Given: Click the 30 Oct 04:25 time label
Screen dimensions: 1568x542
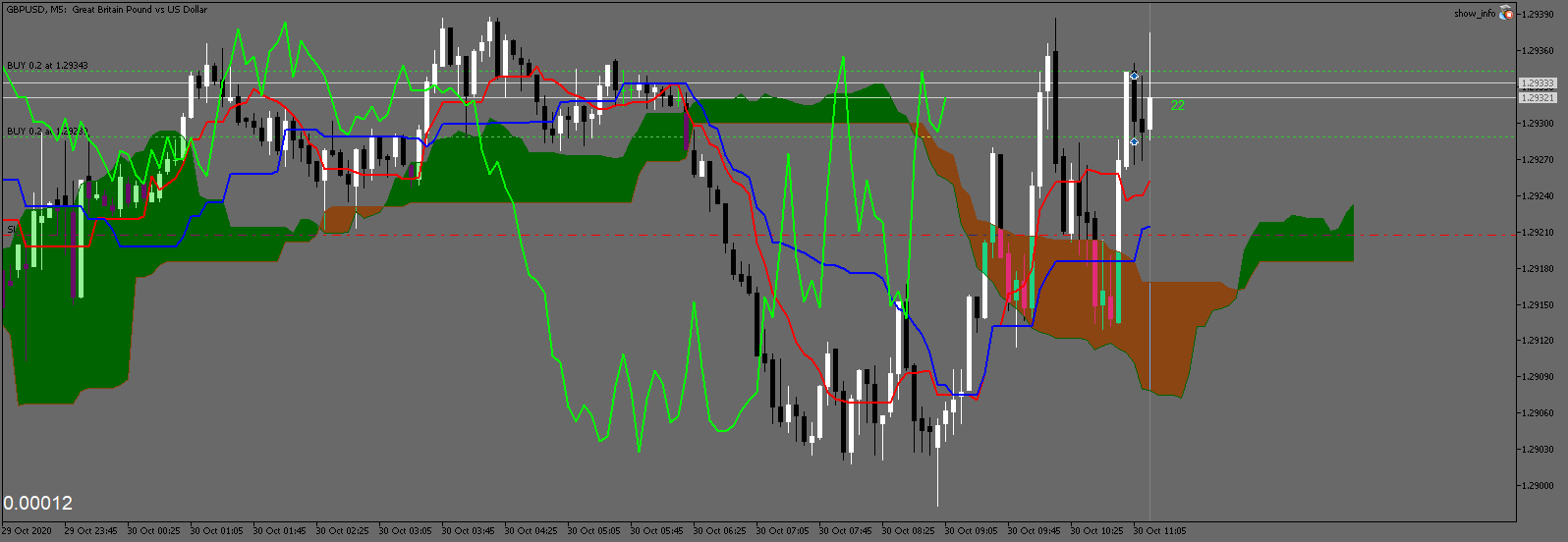Looking at the screenshot, I should [x=531, y=531].
